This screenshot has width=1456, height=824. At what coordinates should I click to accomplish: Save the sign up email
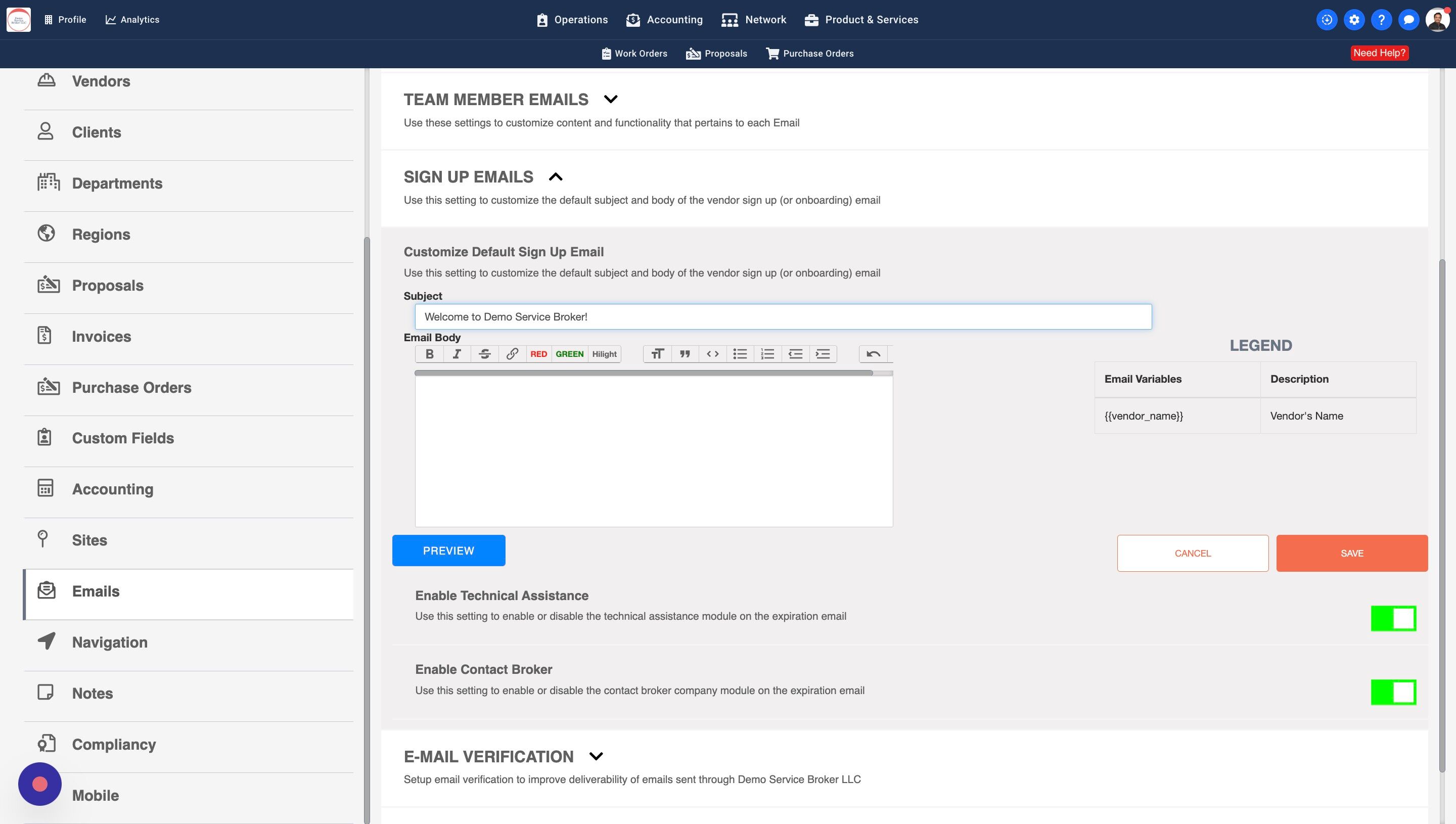pyautogui.click(x=1351, y=554)
